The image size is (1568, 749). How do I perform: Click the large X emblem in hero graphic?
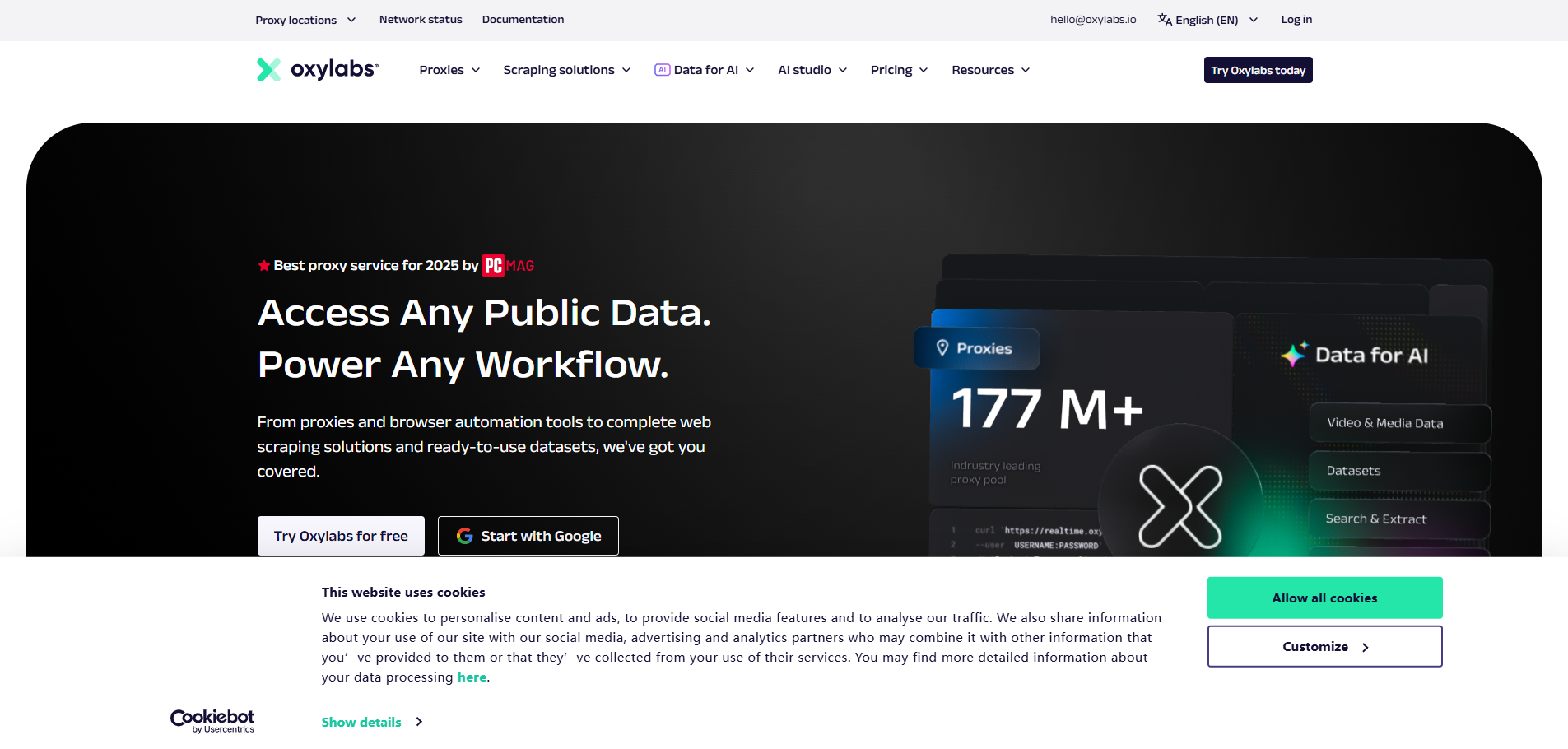pyautogui.click(x=1180, y=506)
